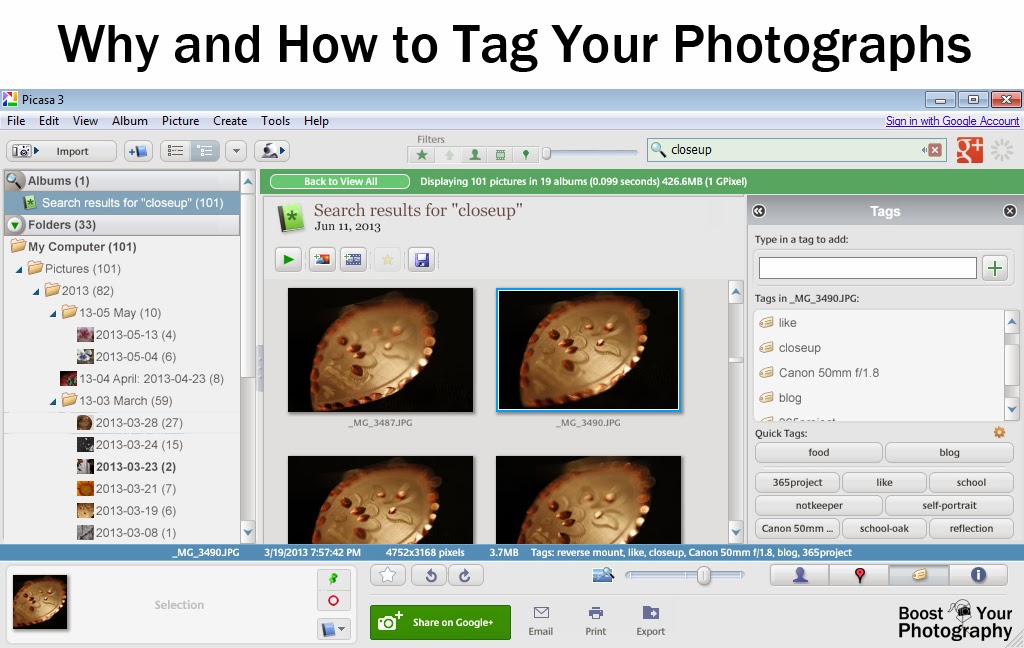Click Share on Google+
Image resolution: width=1024 pixels, height=648 pixels.
[440, 622]
